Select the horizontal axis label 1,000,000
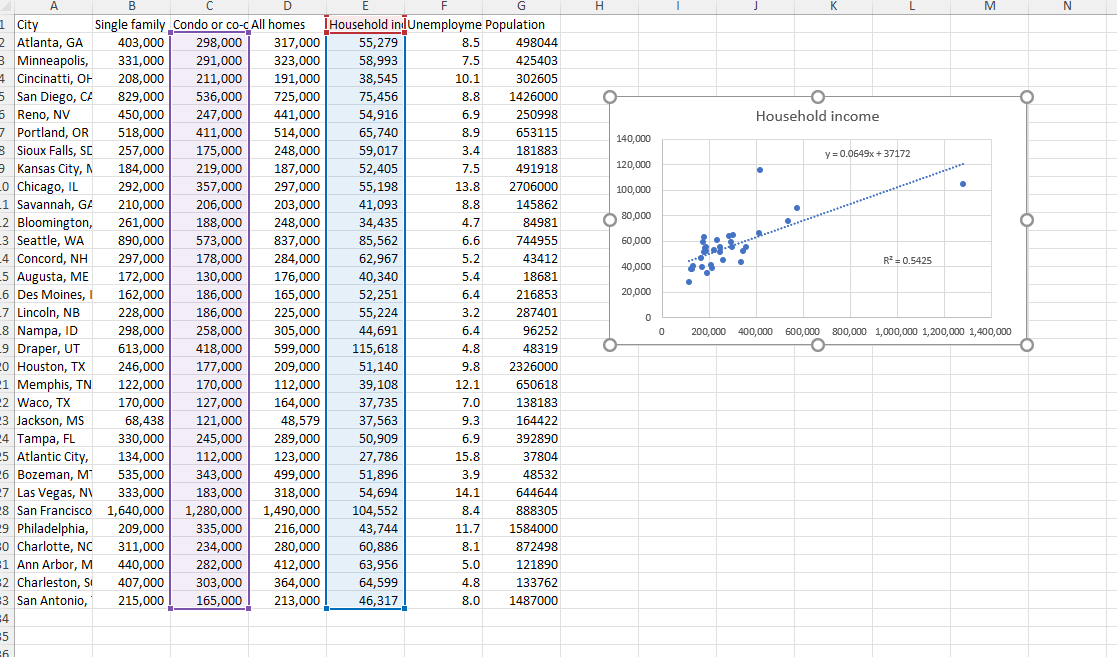Viewport: 1117px width, 657px height. [x=896, y=331]
